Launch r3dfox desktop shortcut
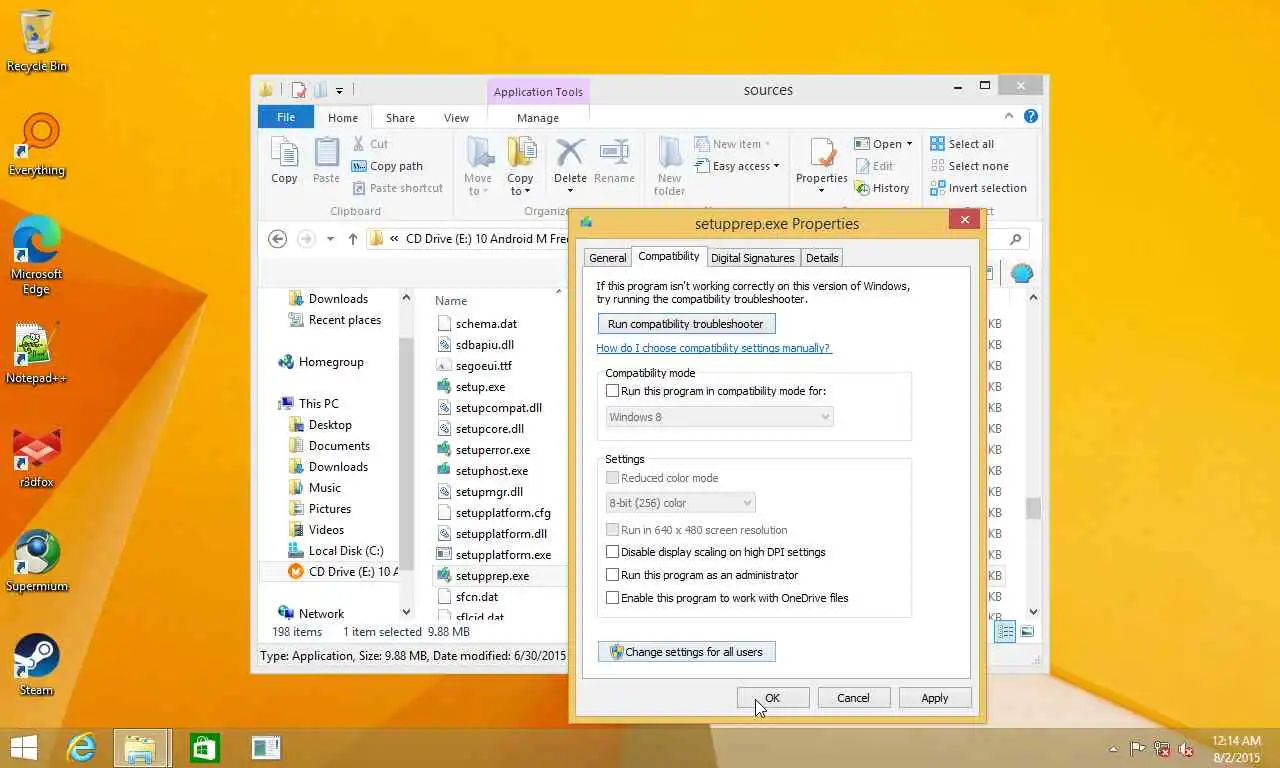 pos(36,458)
